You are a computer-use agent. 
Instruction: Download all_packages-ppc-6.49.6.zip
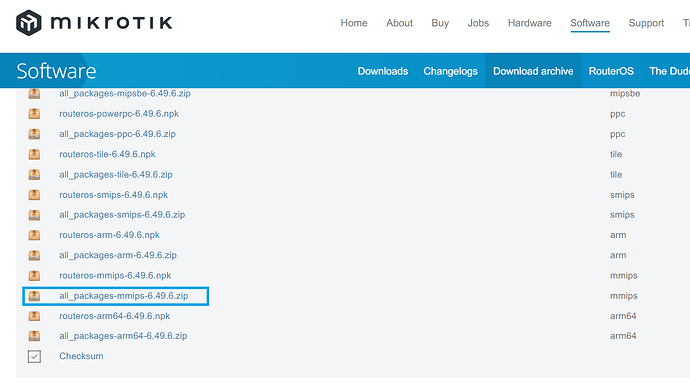117,134
